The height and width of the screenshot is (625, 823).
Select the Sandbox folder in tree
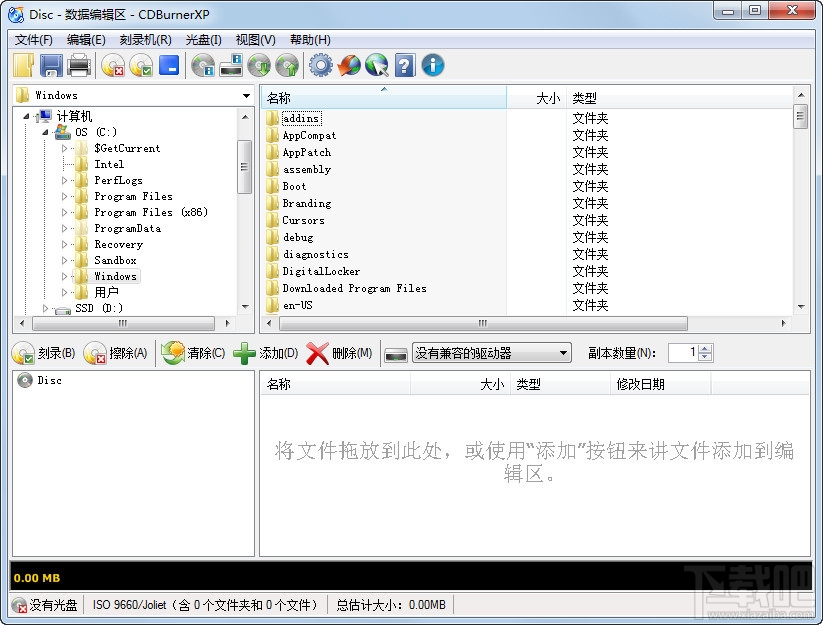coord(115,260)
